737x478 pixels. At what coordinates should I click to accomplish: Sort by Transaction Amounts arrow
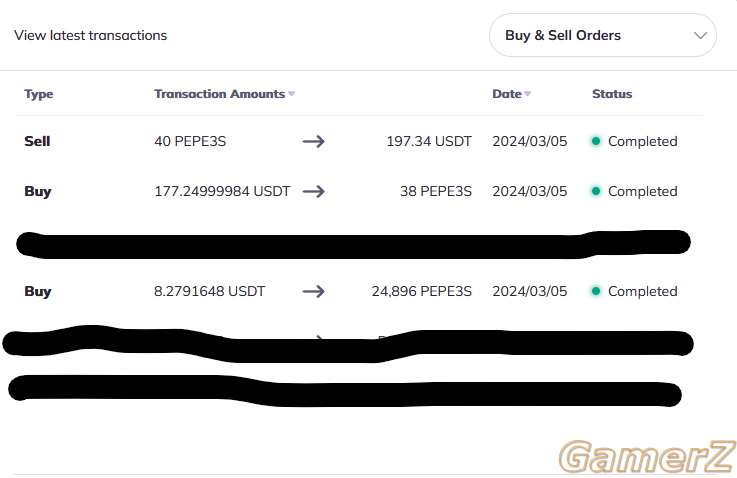click(291, 94)
